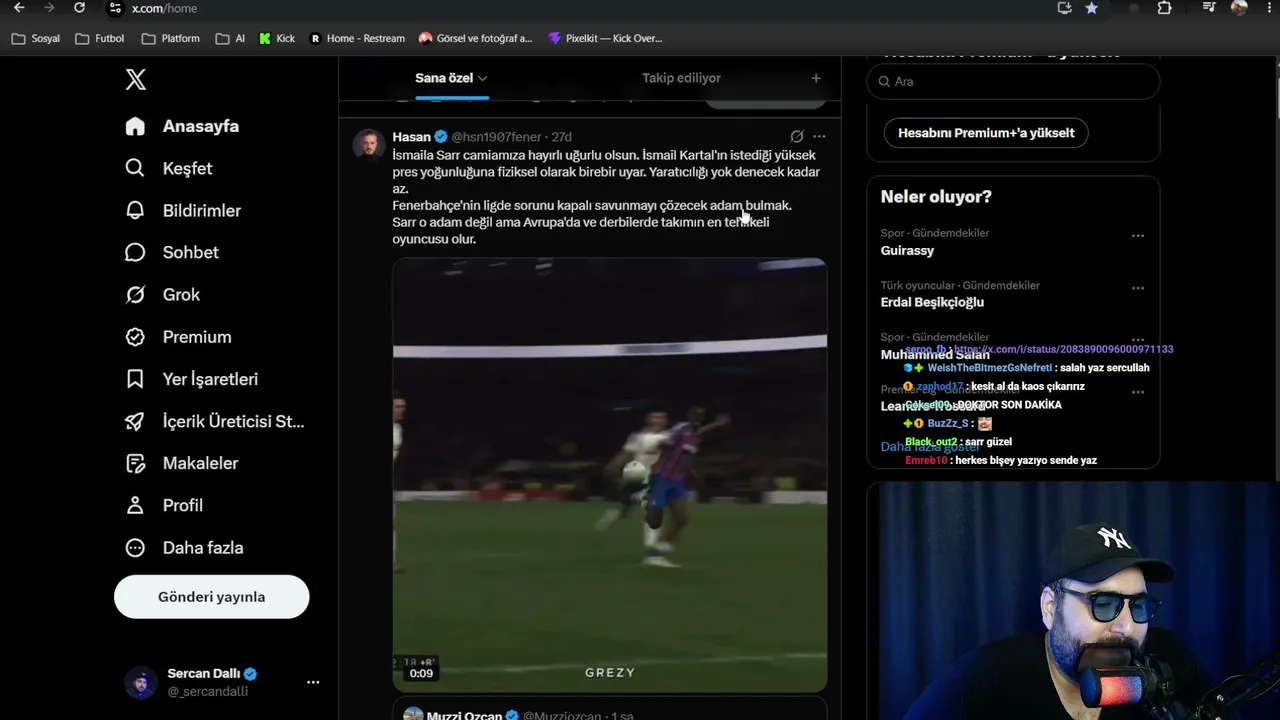Click the 27d timestamp on Hasan's post
1280x720 pixels.
pyautogui.click(x=562, y=136)
